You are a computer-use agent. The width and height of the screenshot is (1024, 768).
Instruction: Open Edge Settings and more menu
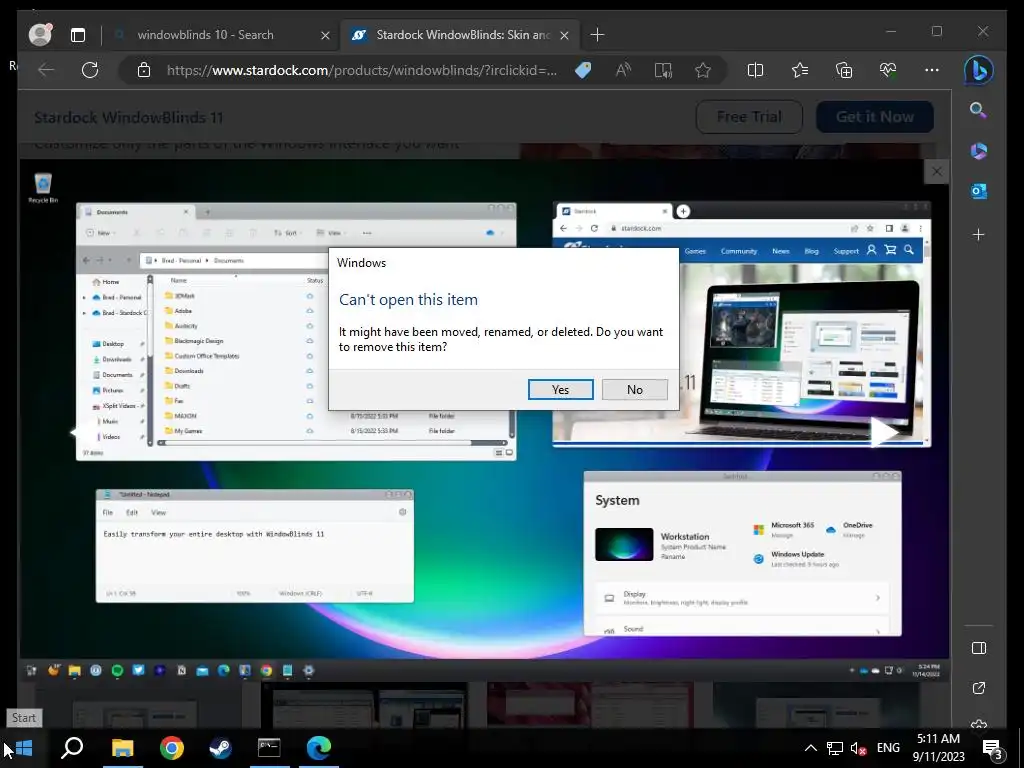click(932, 70)
